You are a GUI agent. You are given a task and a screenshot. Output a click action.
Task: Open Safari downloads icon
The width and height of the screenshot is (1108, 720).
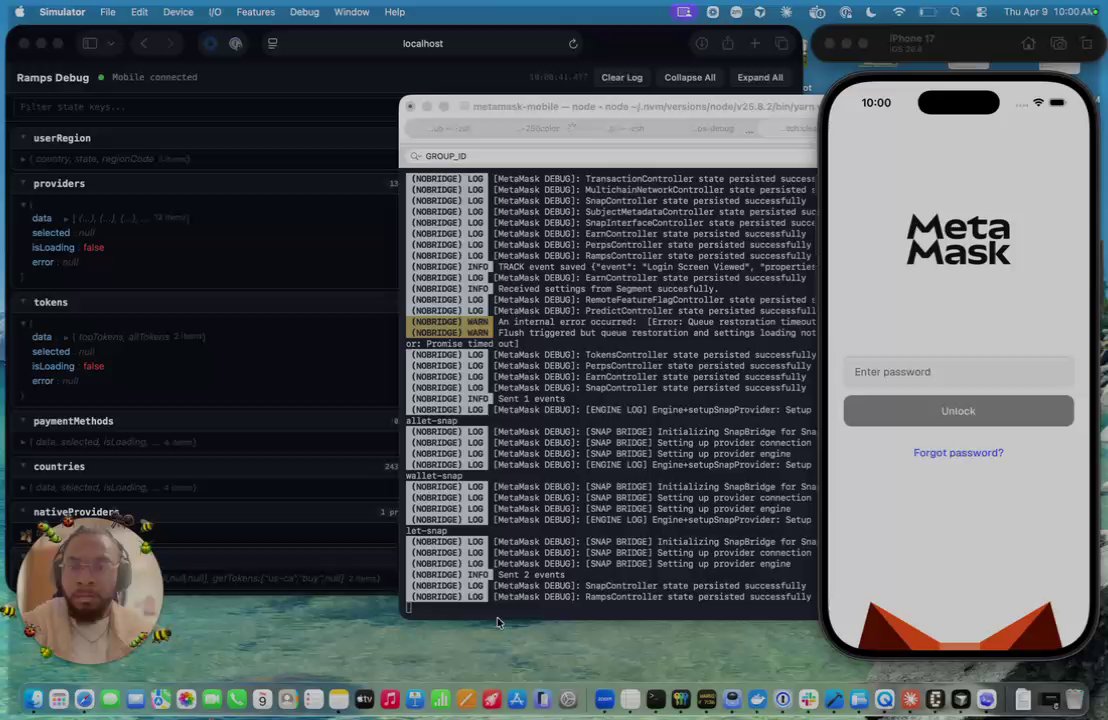click(x=702, y=44)
